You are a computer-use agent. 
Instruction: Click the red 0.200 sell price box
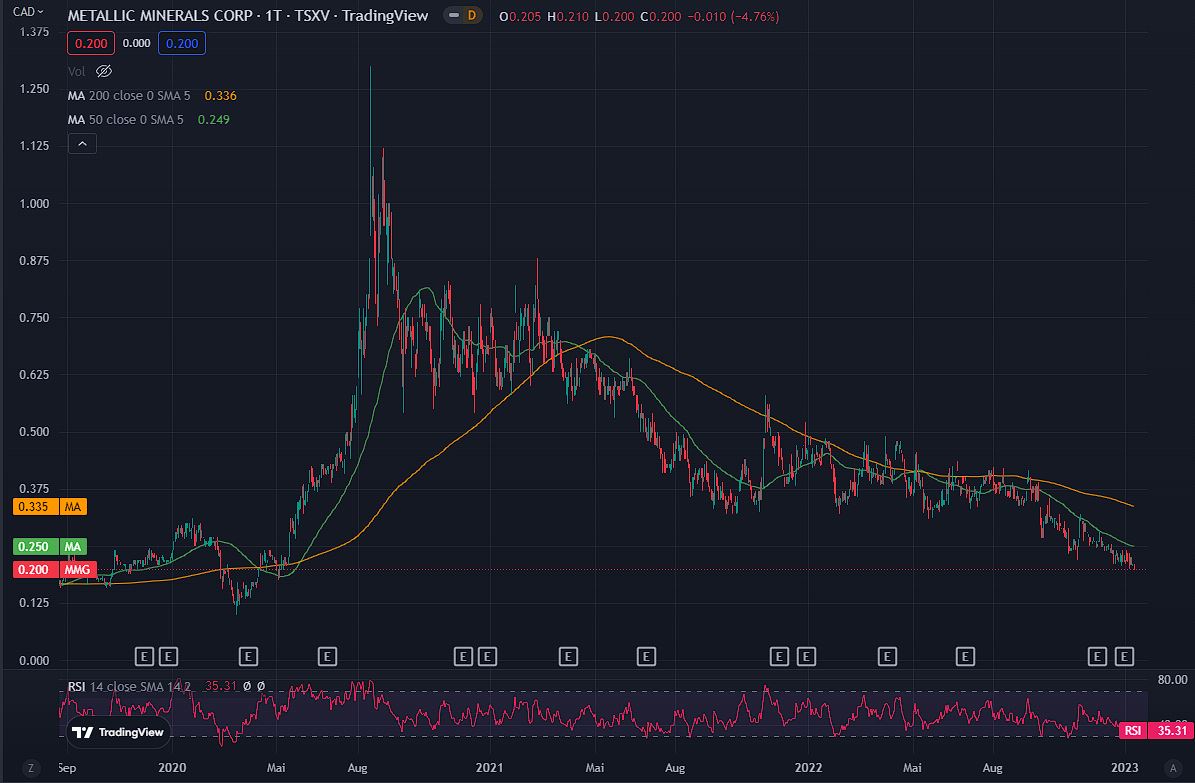tap(91, 43)
